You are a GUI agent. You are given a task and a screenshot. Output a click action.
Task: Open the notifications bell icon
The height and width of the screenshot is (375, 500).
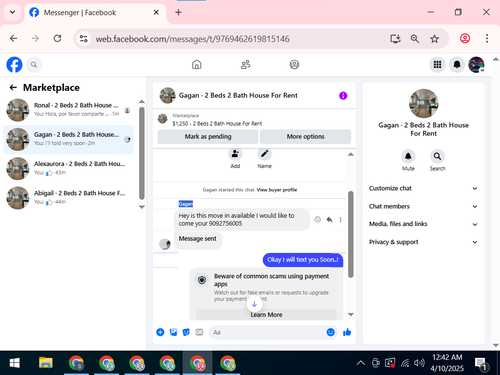tap(457, 64)
